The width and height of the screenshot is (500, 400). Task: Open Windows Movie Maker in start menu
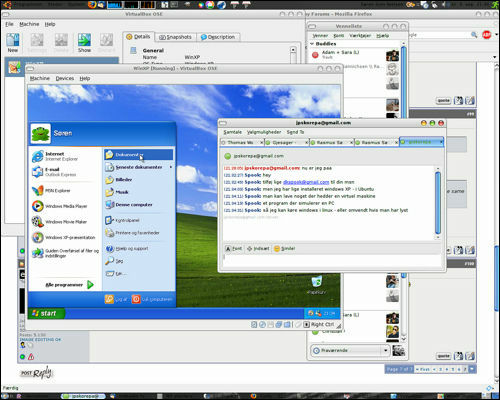[59, 222]
